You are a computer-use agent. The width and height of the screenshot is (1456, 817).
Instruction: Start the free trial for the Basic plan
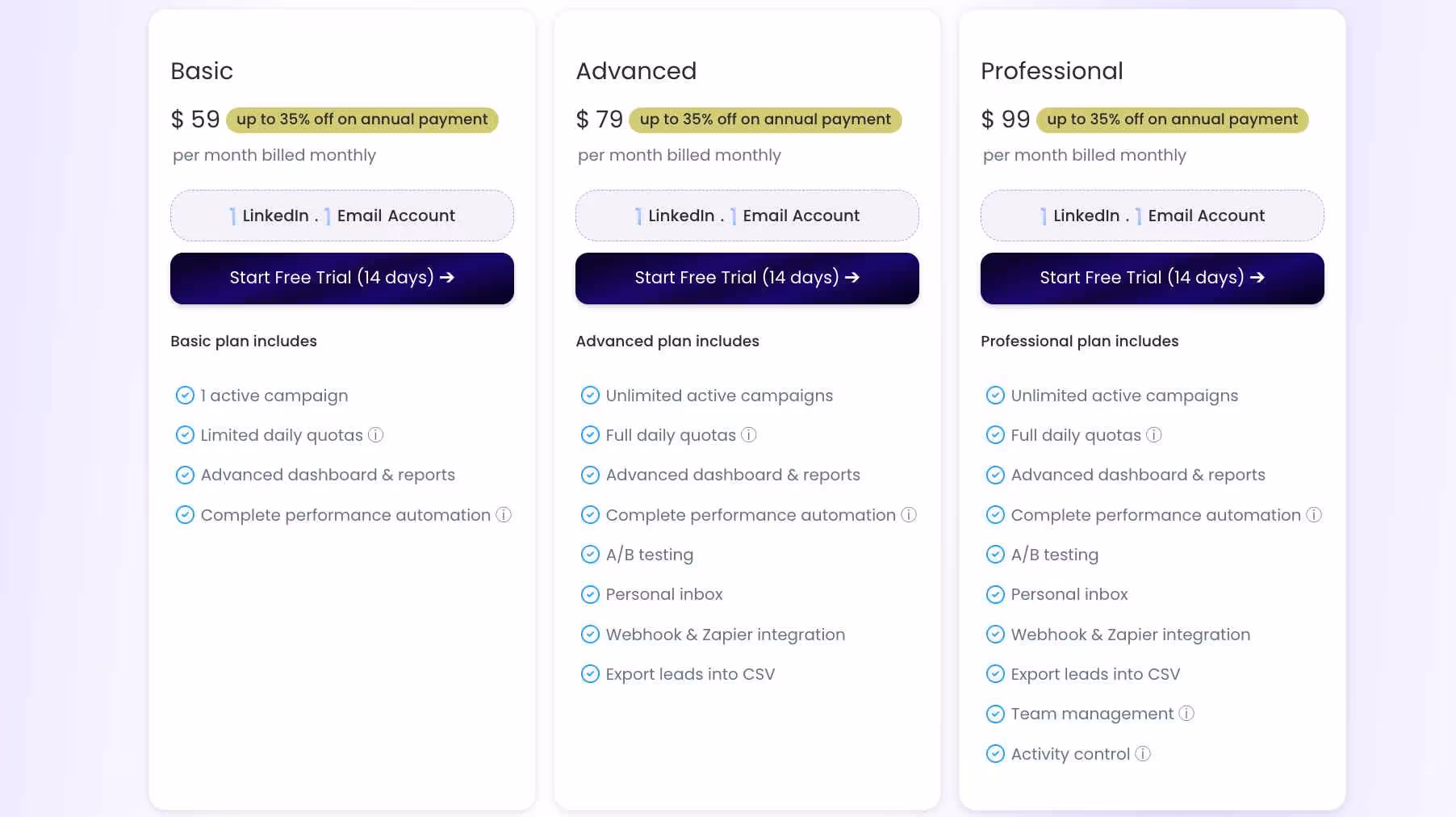pos(341,278)
